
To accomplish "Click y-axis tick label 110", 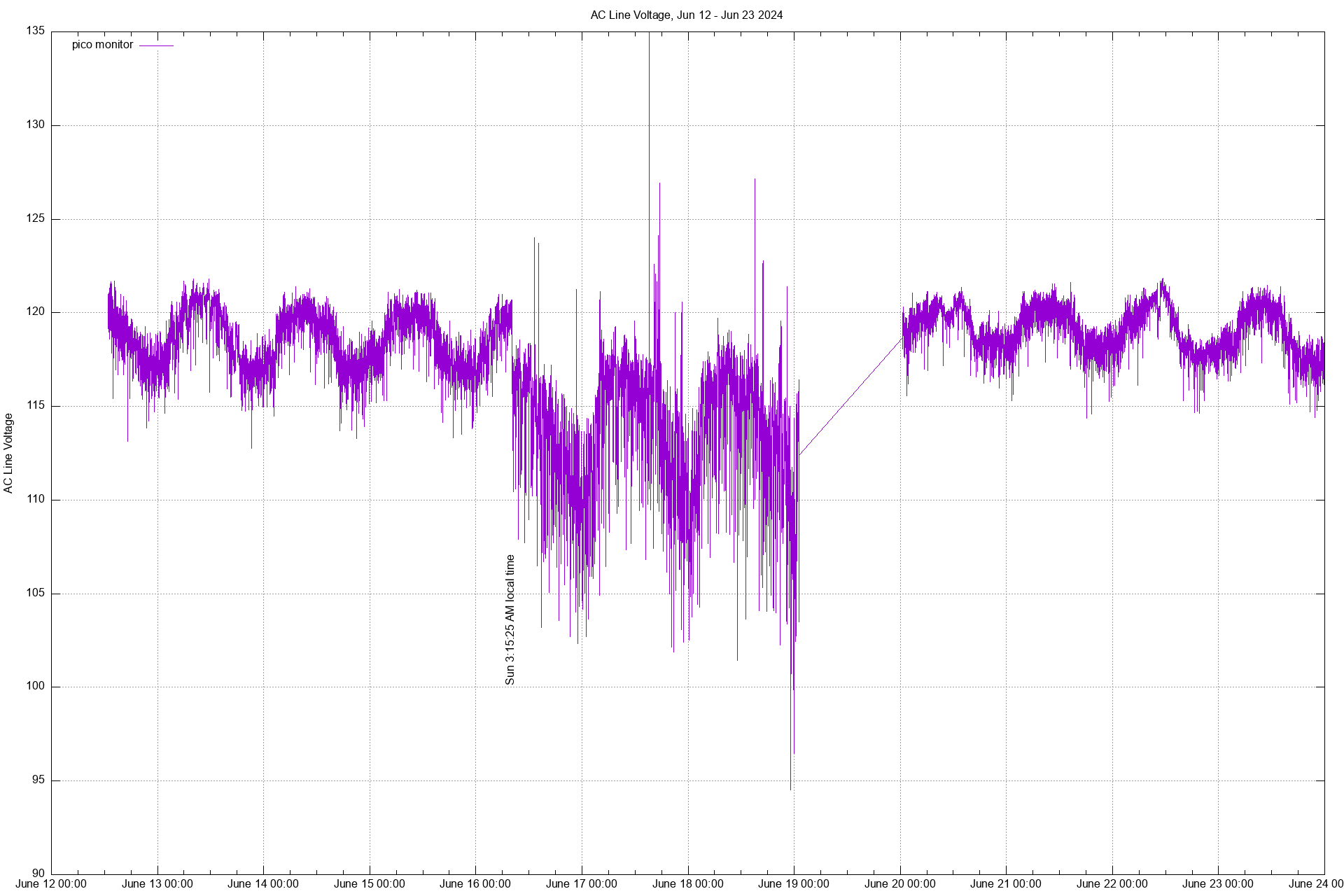I will click(36, 499).
